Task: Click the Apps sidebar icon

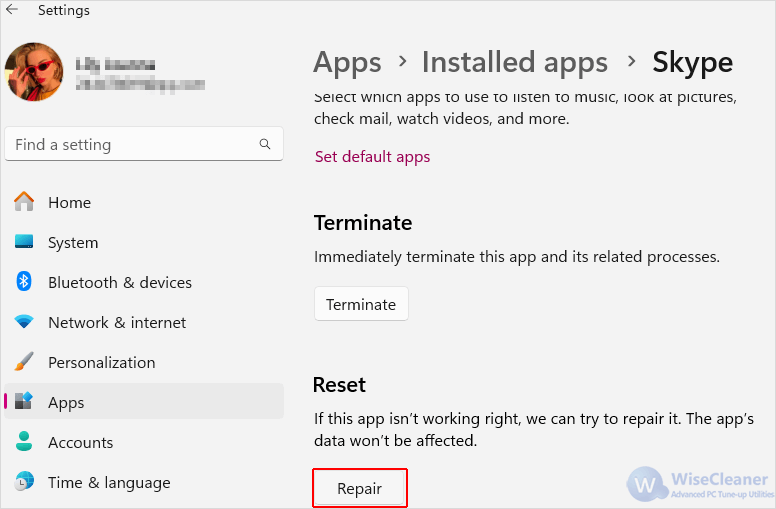Action: [x=24, y=401]
